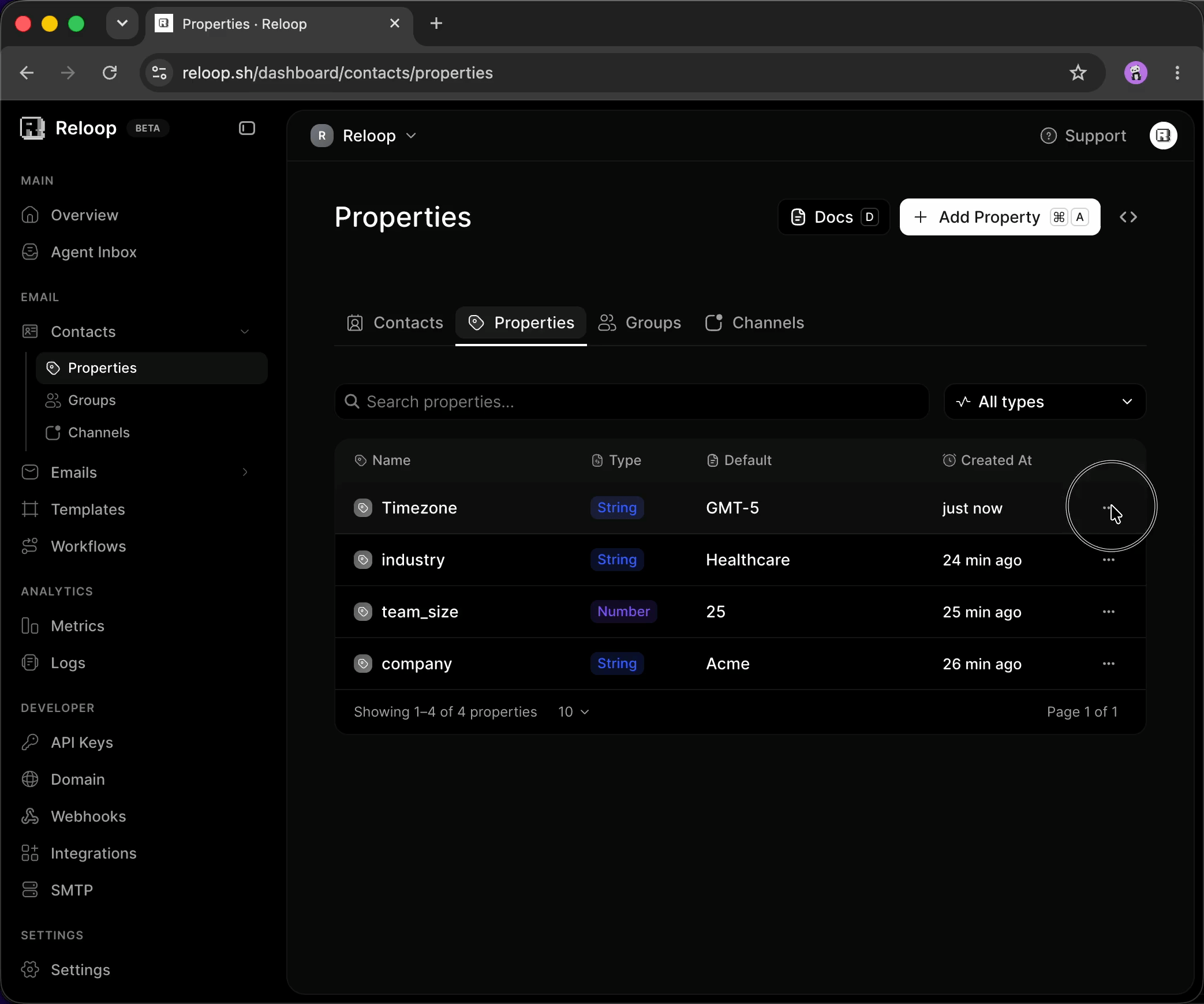The height and width of the screenshot is (1004, 1204).
Task: Open a new browser tab
Action: click(x=436, y=24)
